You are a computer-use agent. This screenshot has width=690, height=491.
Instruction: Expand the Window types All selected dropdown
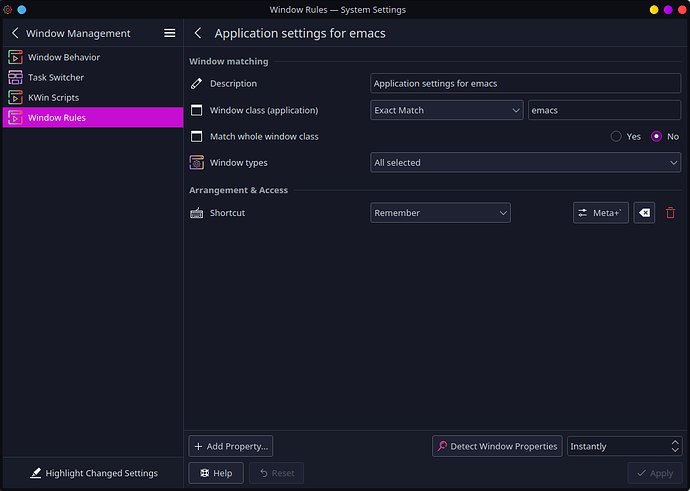tap(525, 163)
